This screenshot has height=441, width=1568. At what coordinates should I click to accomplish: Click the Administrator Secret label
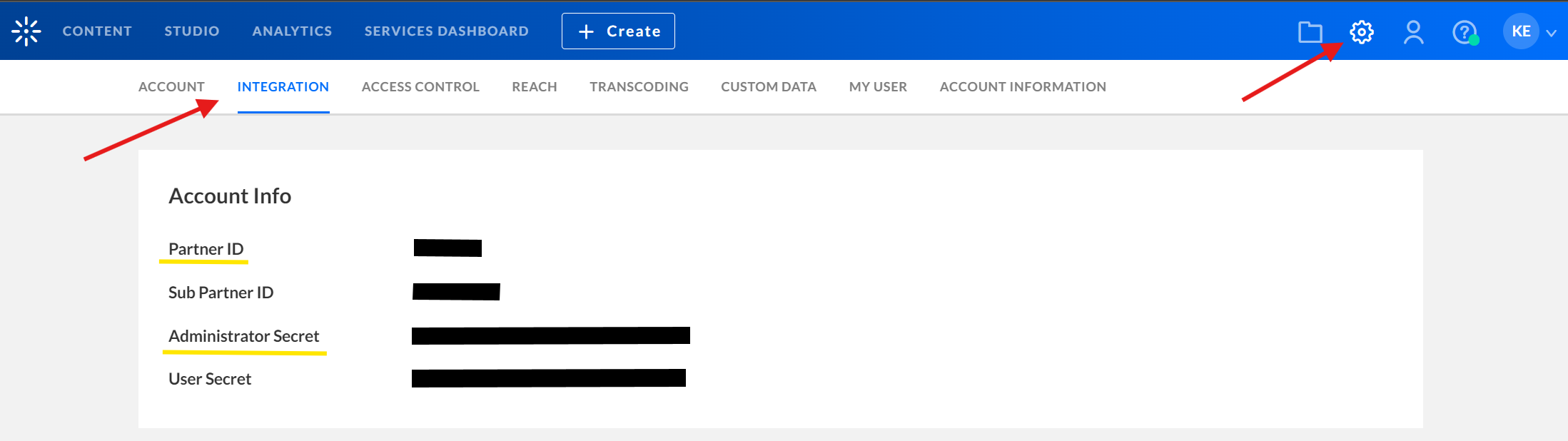coord(244,336)
